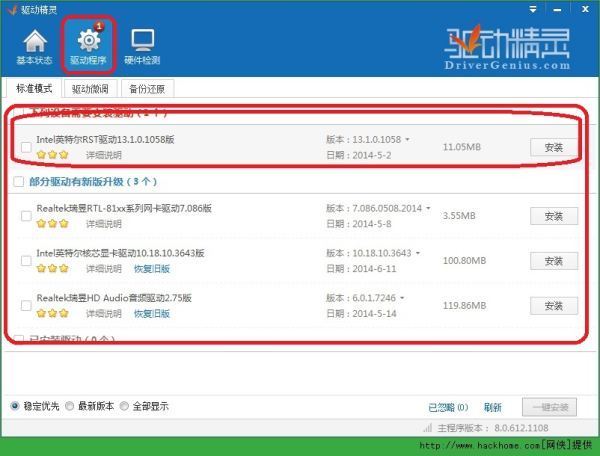Click the DriverGenius.com brand logo
The image size is (600, 456).
(507, 47)
